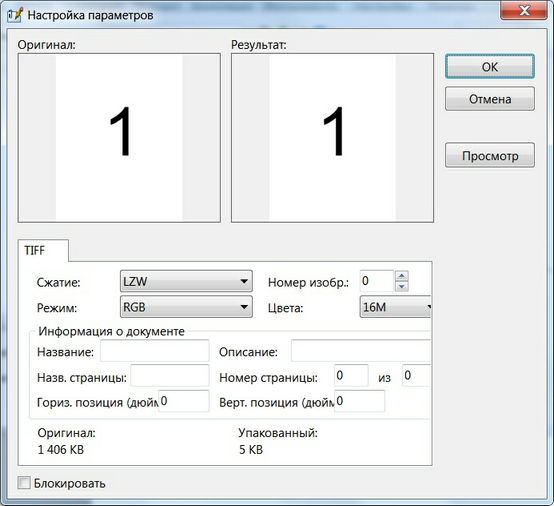Close the settings dialog with X
This screenshot has width=554, height=506.
(x=524, y=10)
